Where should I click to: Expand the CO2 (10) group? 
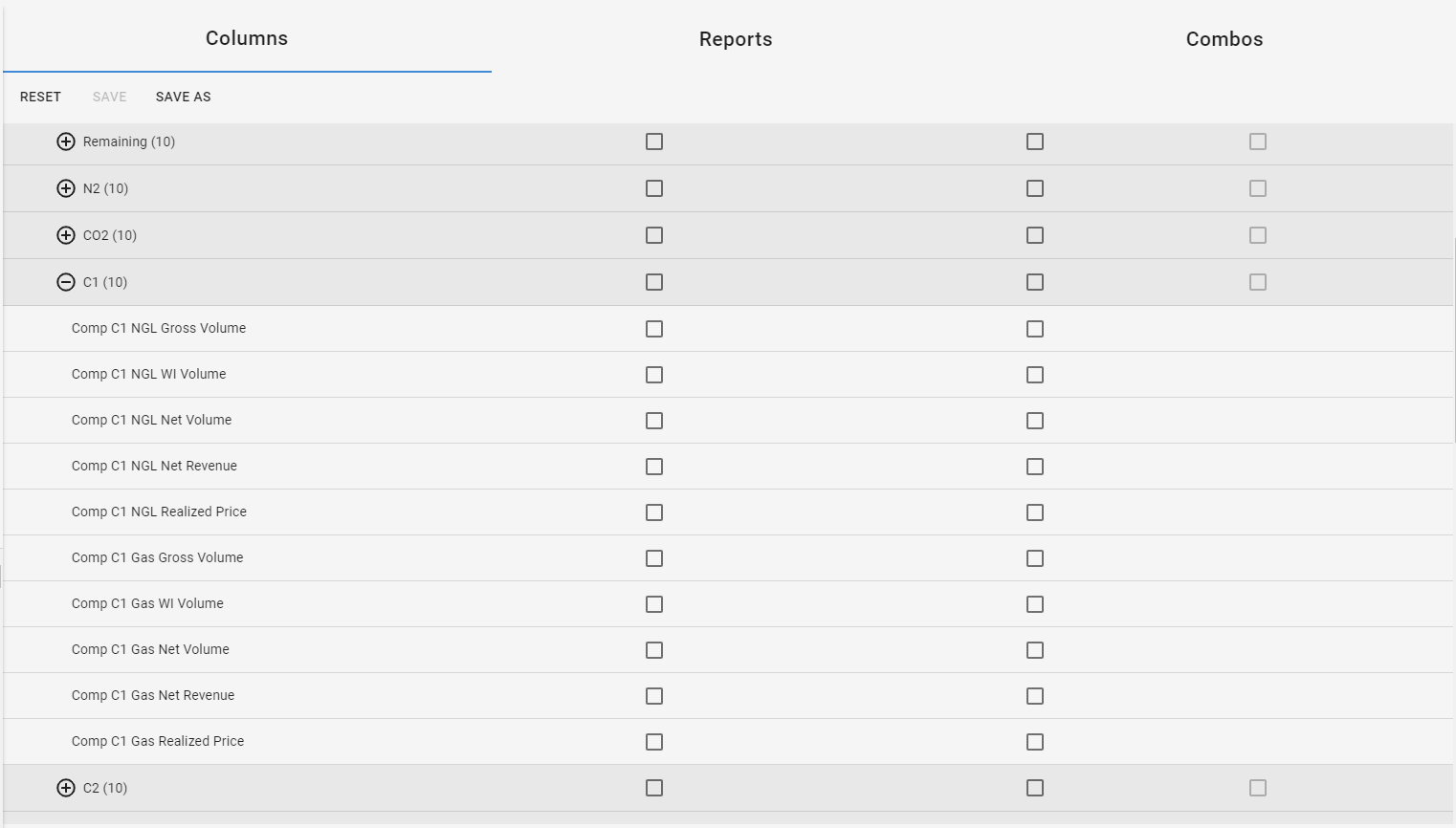[x=66, y=235]
